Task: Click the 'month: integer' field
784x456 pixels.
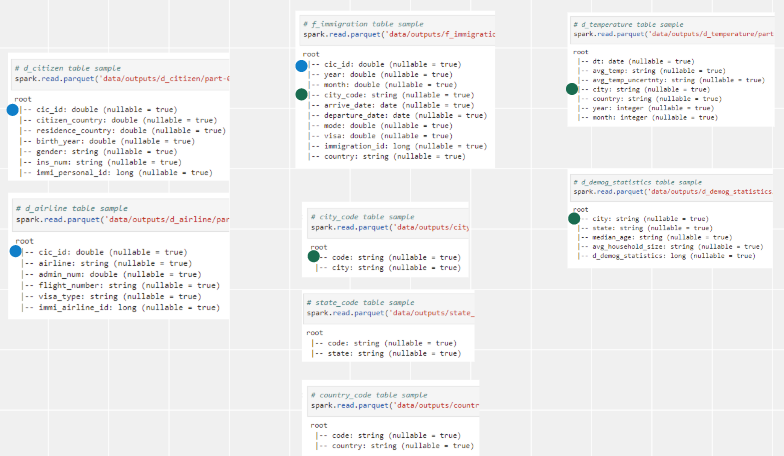Action: [648, 118]
